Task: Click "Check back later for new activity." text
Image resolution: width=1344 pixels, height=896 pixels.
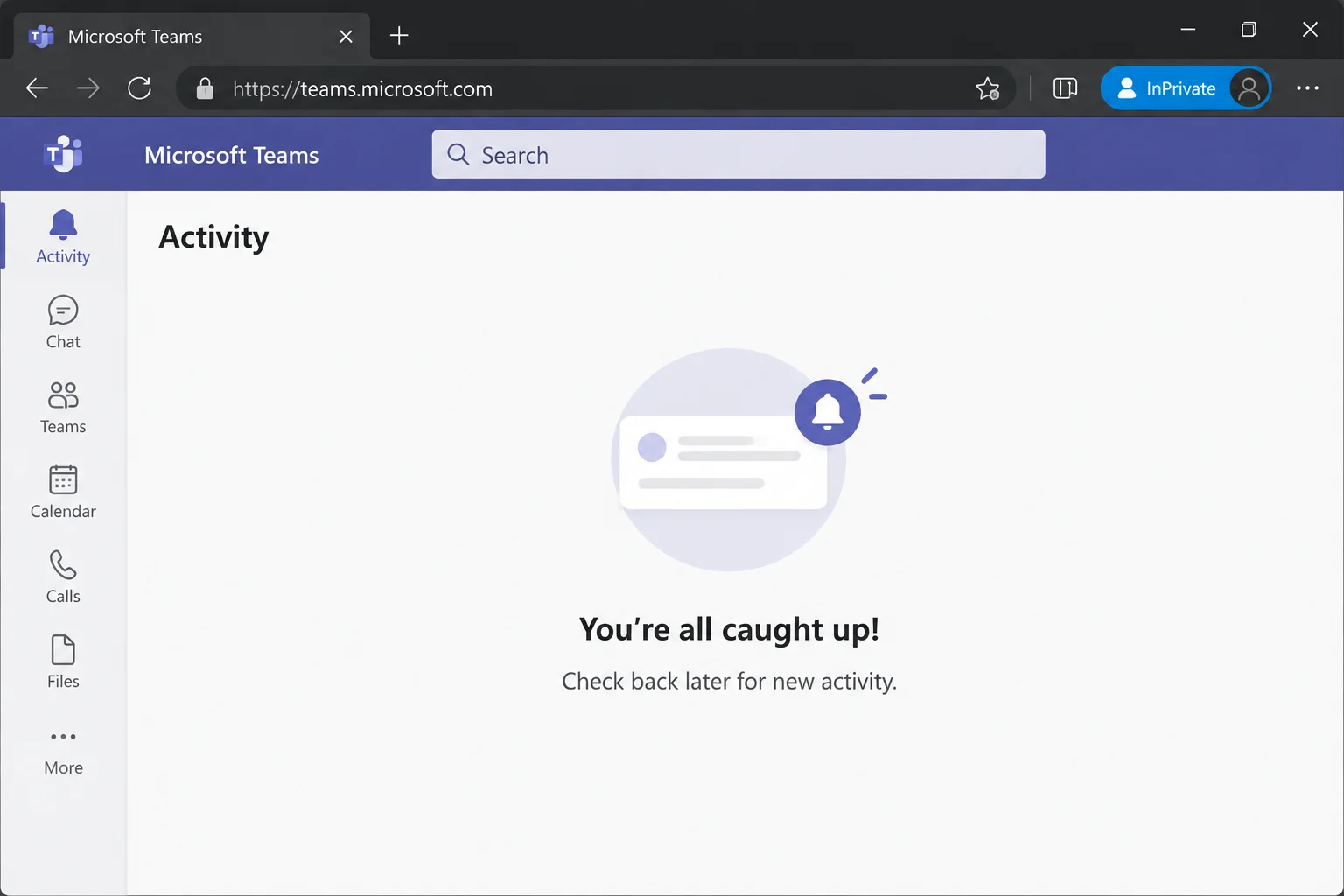Action: coord(729,682)
